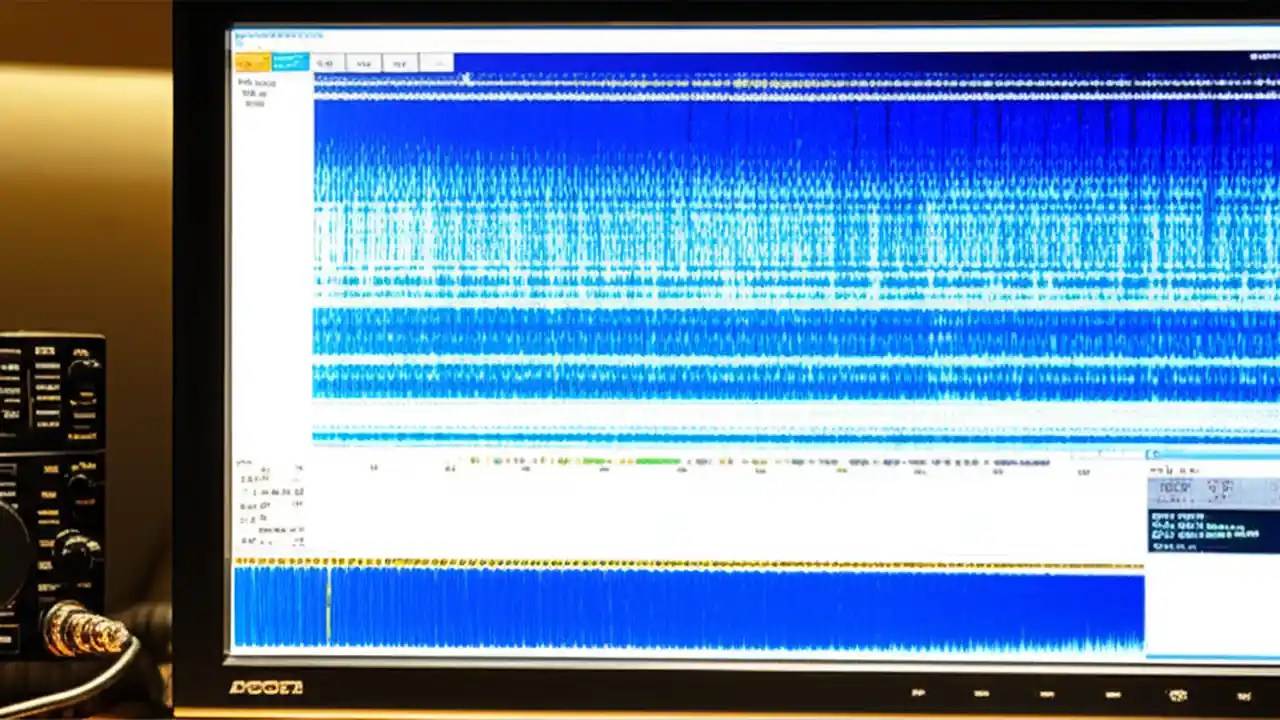Select the top menu bar entry
The height and width of the screenshot is (720, 1280).
[x=240, y=36]
